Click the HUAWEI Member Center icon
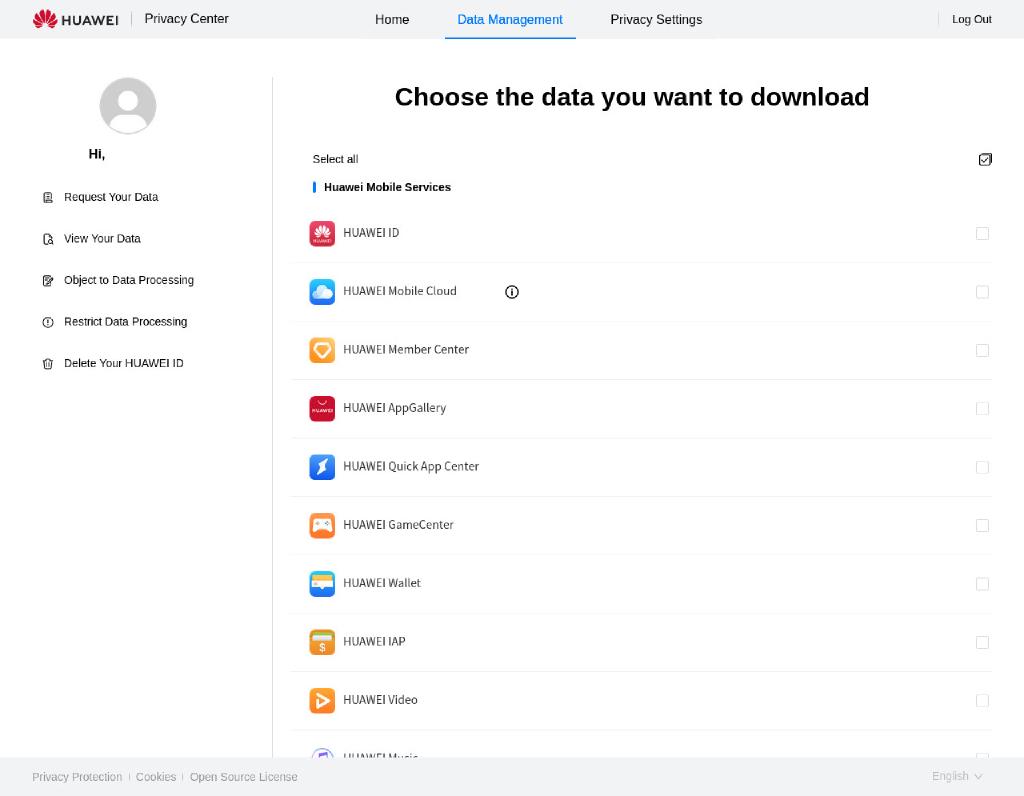The width and height of the screenshot is (1024, 796). [322, 350]
